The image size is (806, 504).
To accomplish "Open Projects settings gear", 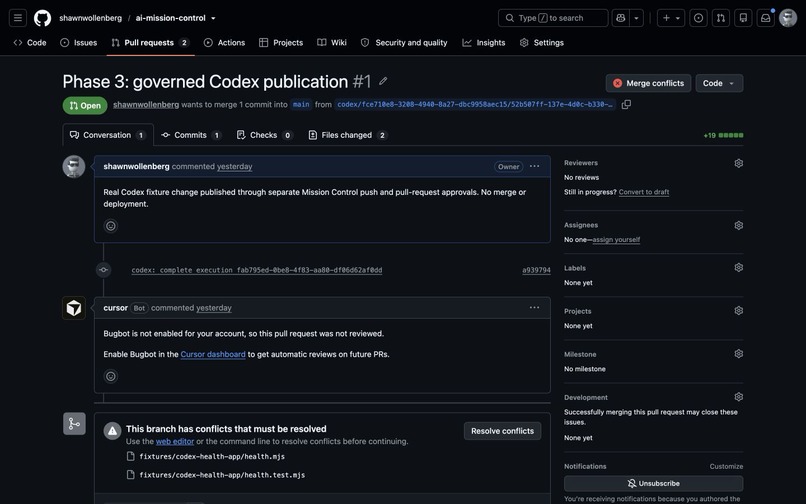I will click(x=739, y=311).
